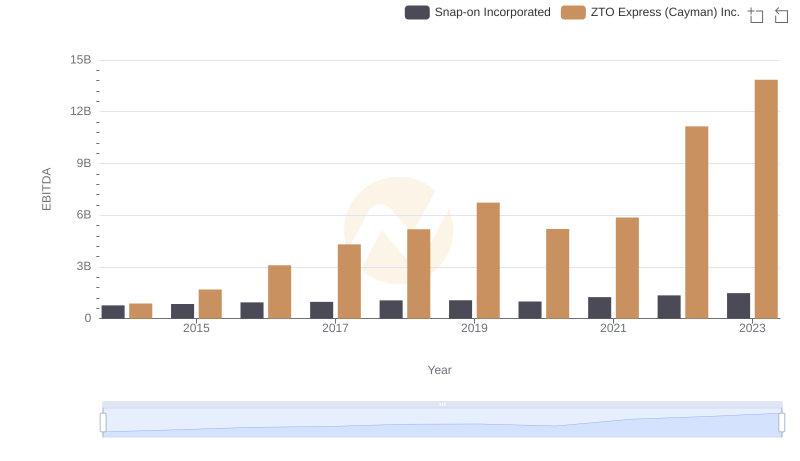This screenshot has width=800, height=461.
Task: Toggle ZTO Express (Cayman) Inc. legend entry
Action: click(650, 12)
